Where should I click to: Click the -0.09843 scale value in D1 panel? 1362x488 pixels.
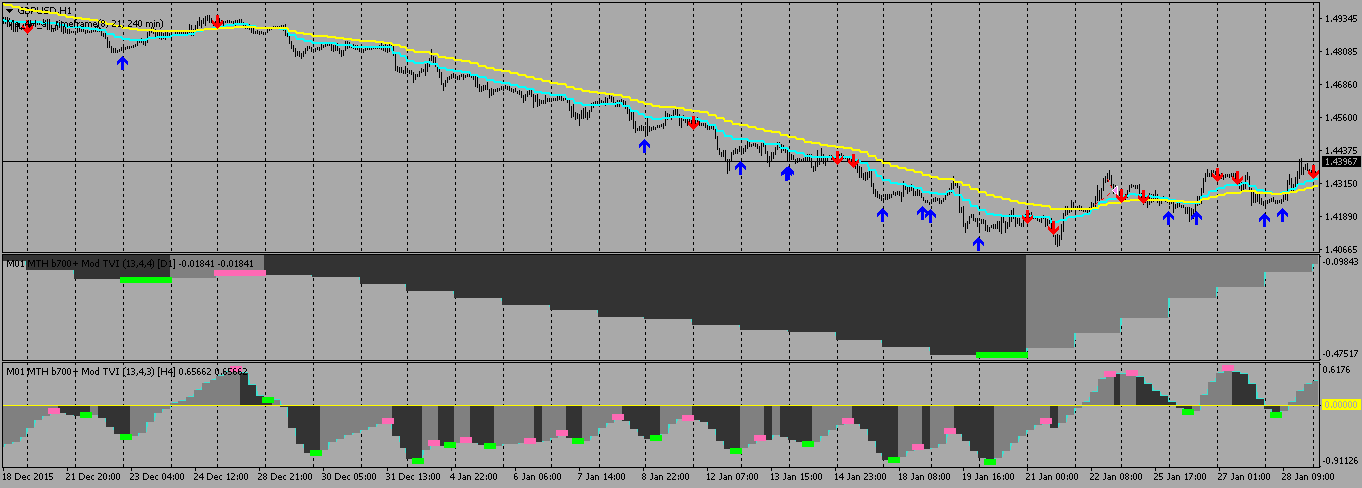pos(1340,262)
